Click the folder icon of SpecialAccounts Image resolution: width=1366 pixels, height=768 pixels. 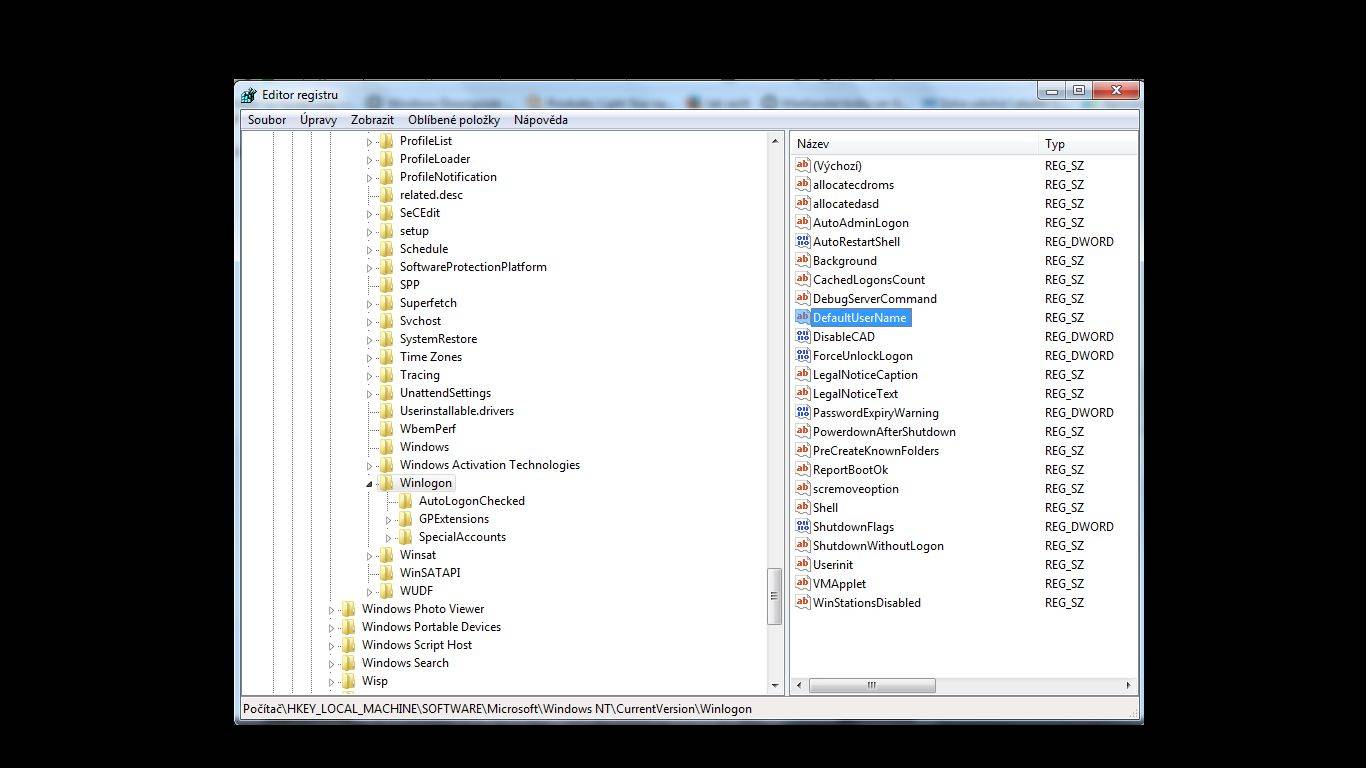[x=405, y=537]
